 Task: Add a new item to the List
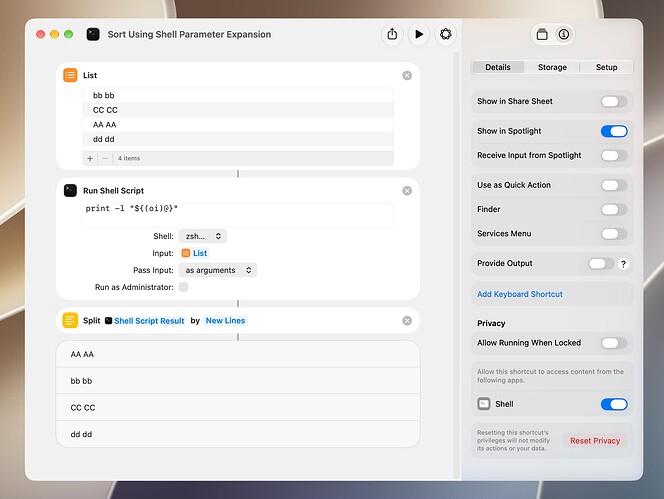pyautogui.click(x=90, y=158)
